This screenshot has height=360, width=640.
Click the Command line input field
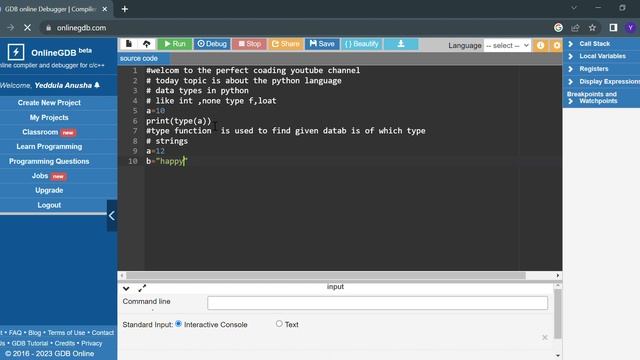(378, 303)
